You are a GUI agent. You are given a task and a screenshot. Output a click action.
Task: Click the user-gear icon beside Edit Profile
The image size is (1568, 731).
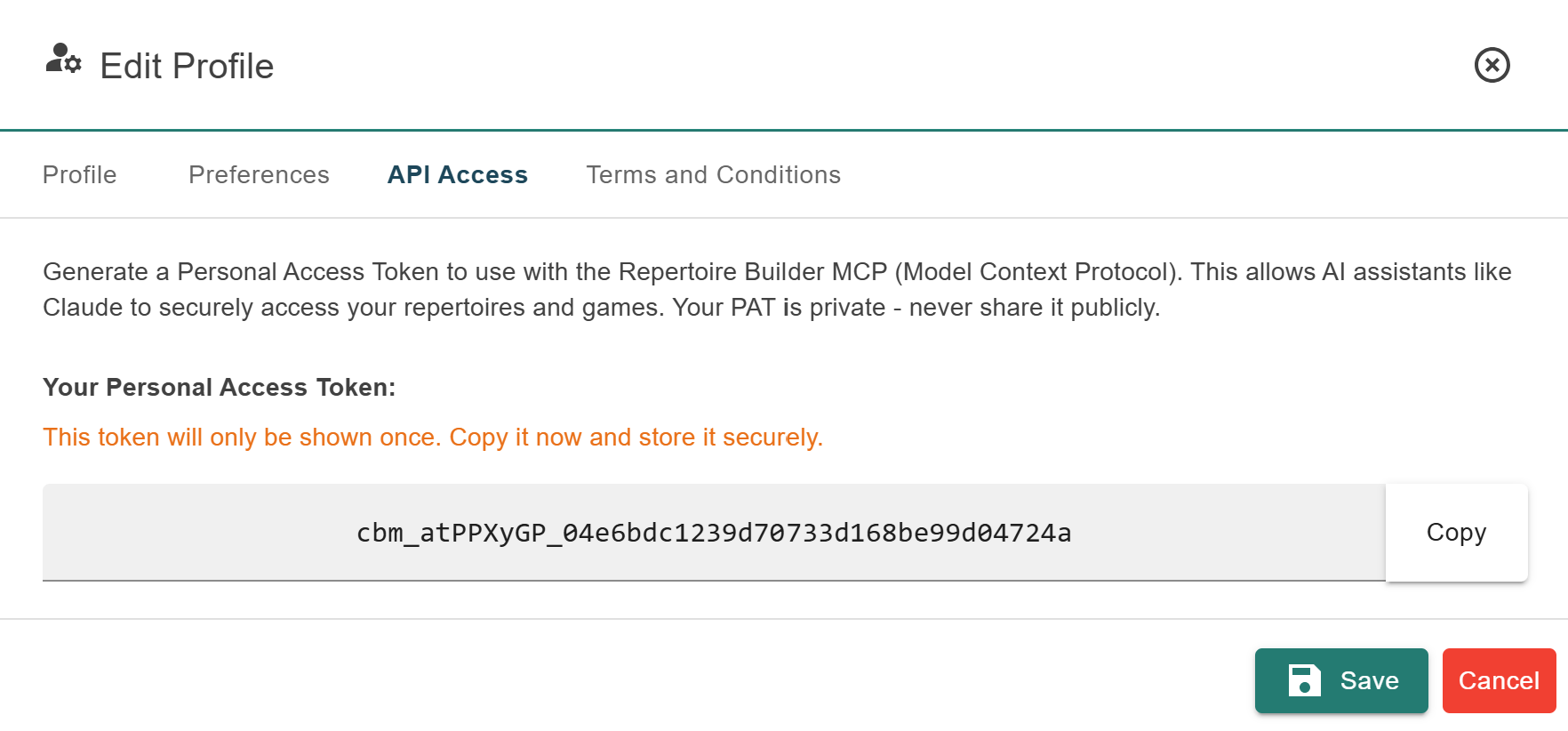tap(63, 60)
